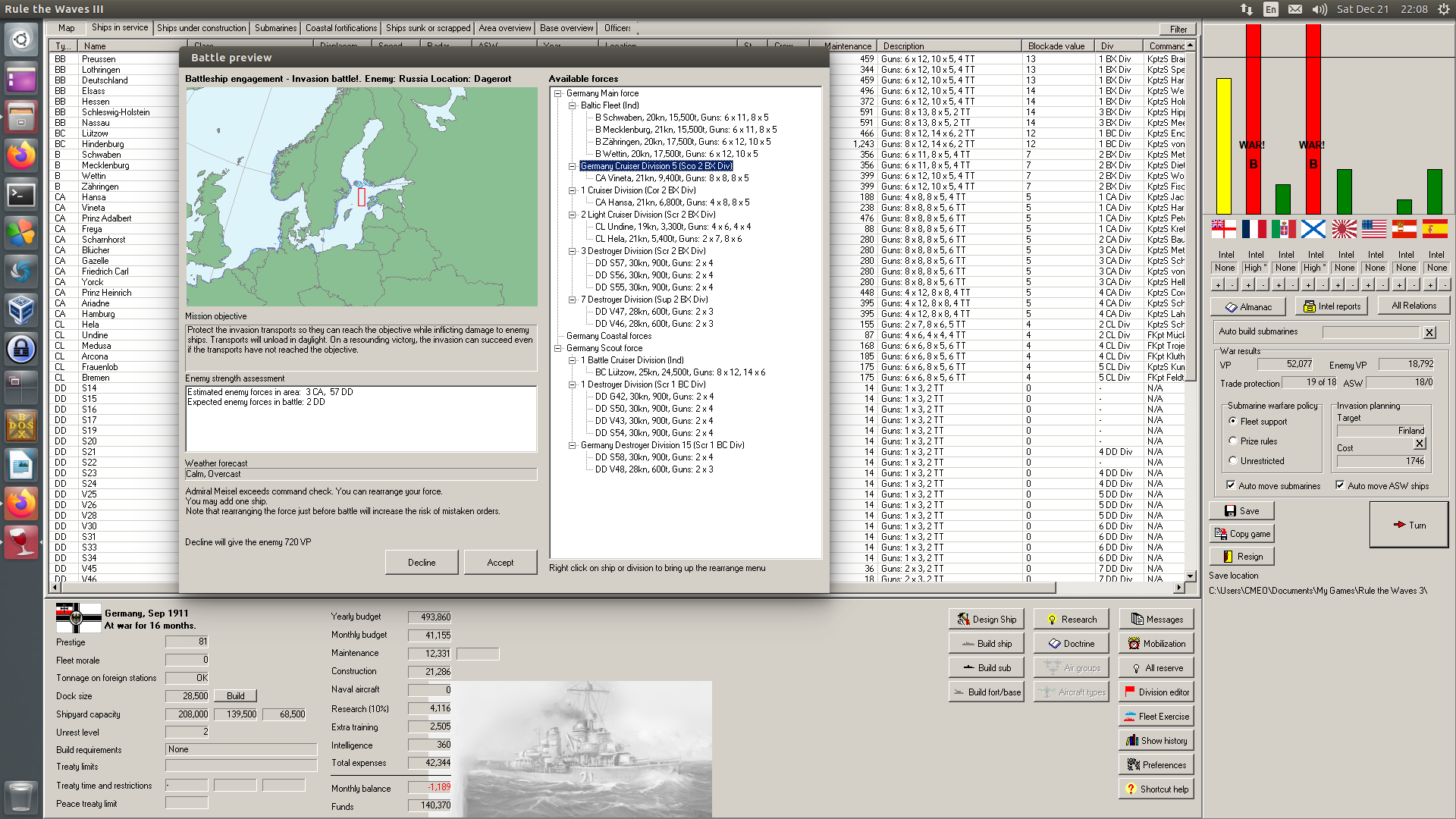This screenshot has width=1456, height=819.
Task: Open the Doctrine settings
Action: tap(1071, 644)
